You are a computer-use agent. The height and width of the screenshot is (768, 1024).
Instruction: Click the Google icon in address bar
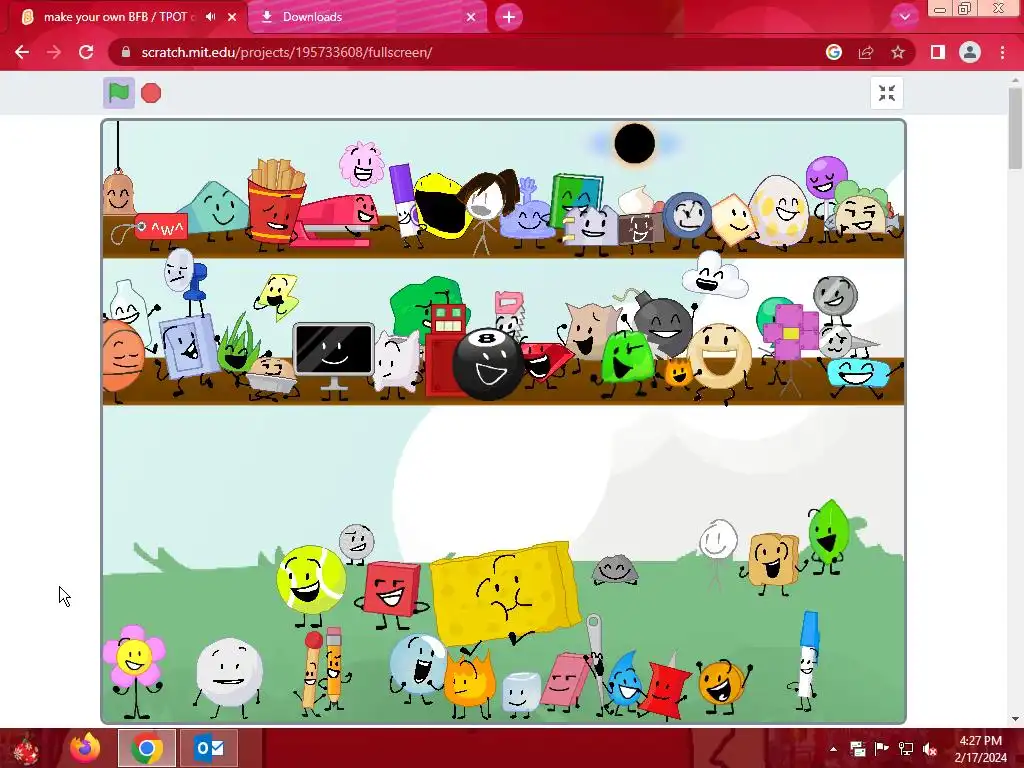pos(833,52)
